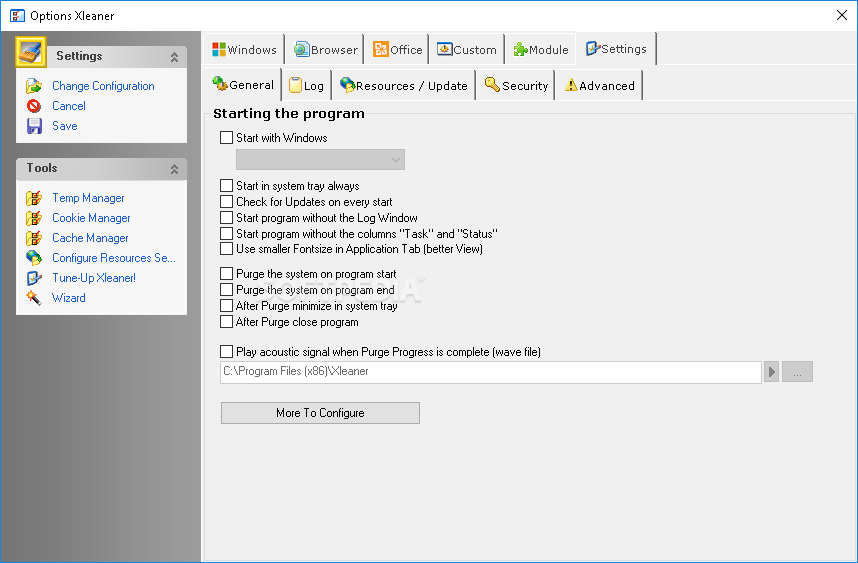This screenshot has height=563, width=858.
Task: Click the Cookie Manager icon
Action: [x=34, y=218]
